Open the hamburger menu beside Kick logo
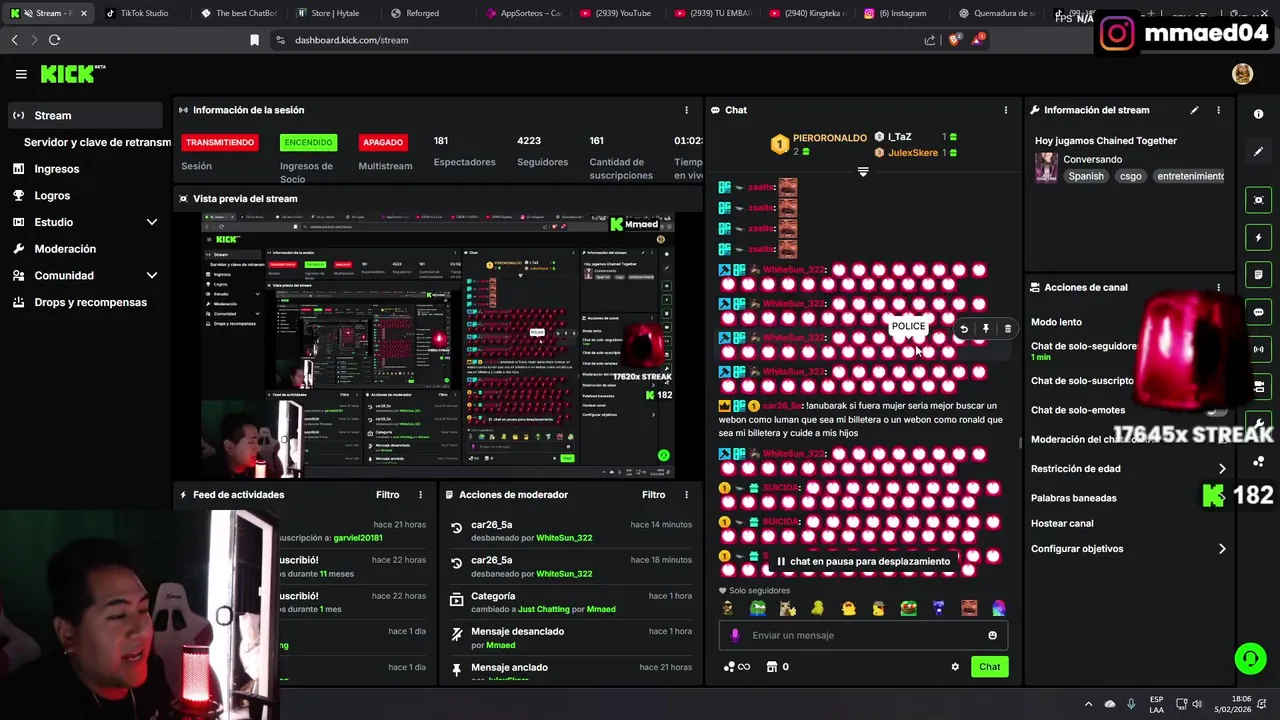Image resolution: width=1280 pixels, height=720 pixels. (x=21, y=74)
